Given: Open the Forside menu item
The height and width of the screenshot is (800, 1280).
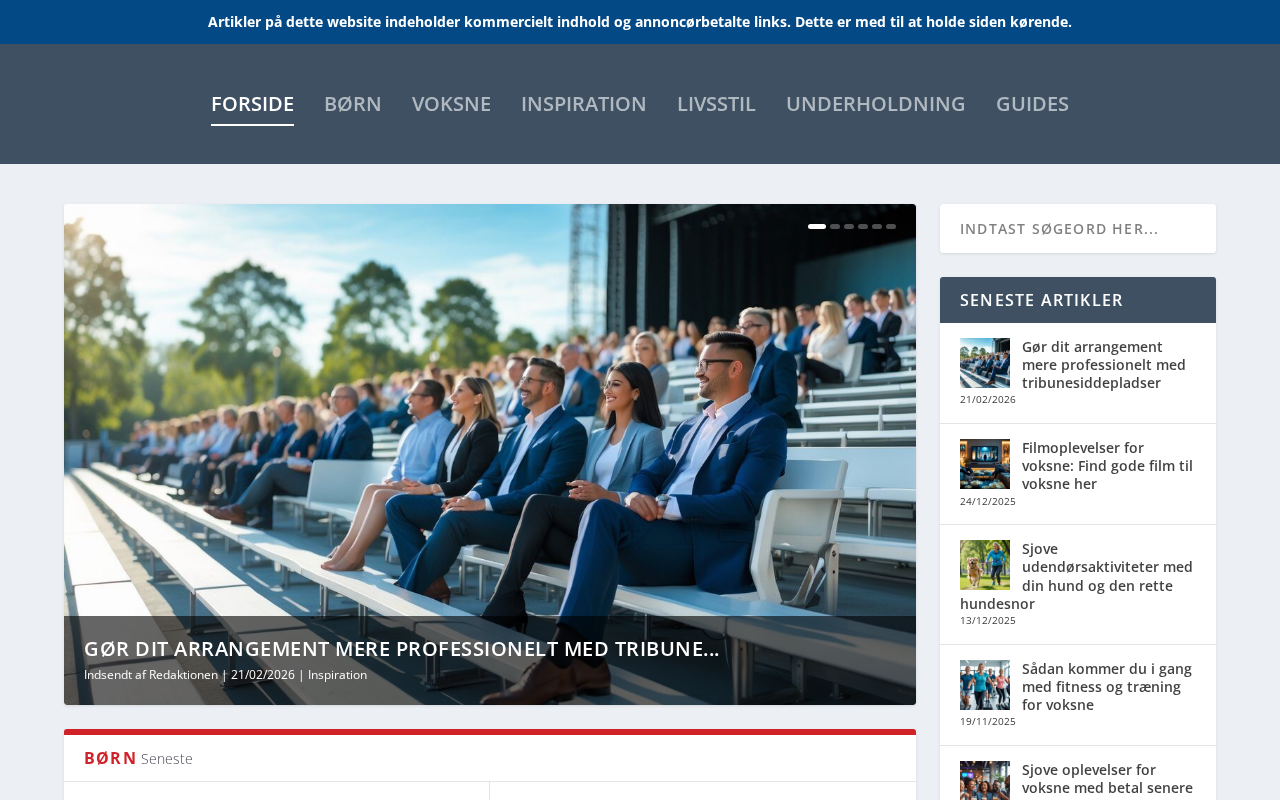Looking at the screenshot, I should tap(252, 104).
